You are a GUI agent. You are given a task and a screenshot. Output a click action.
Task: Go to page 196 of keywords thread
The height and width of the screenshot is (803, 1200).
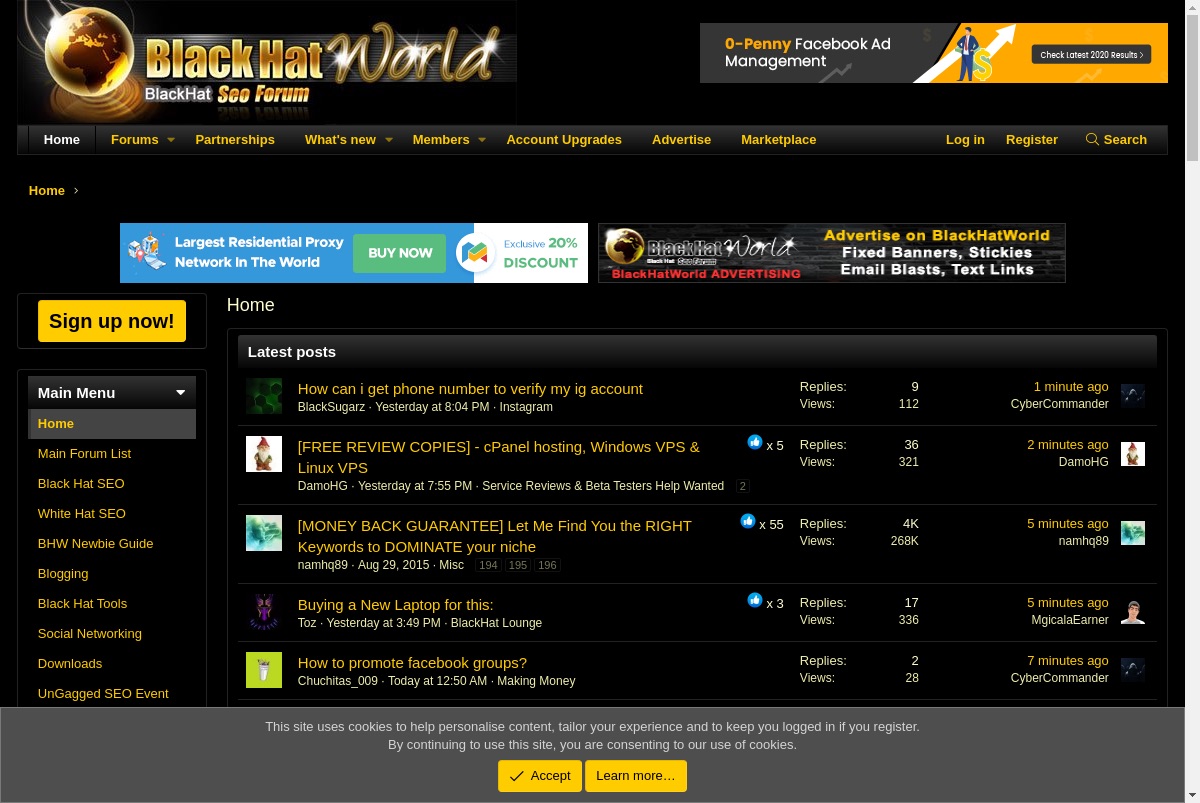click(547, 565)
